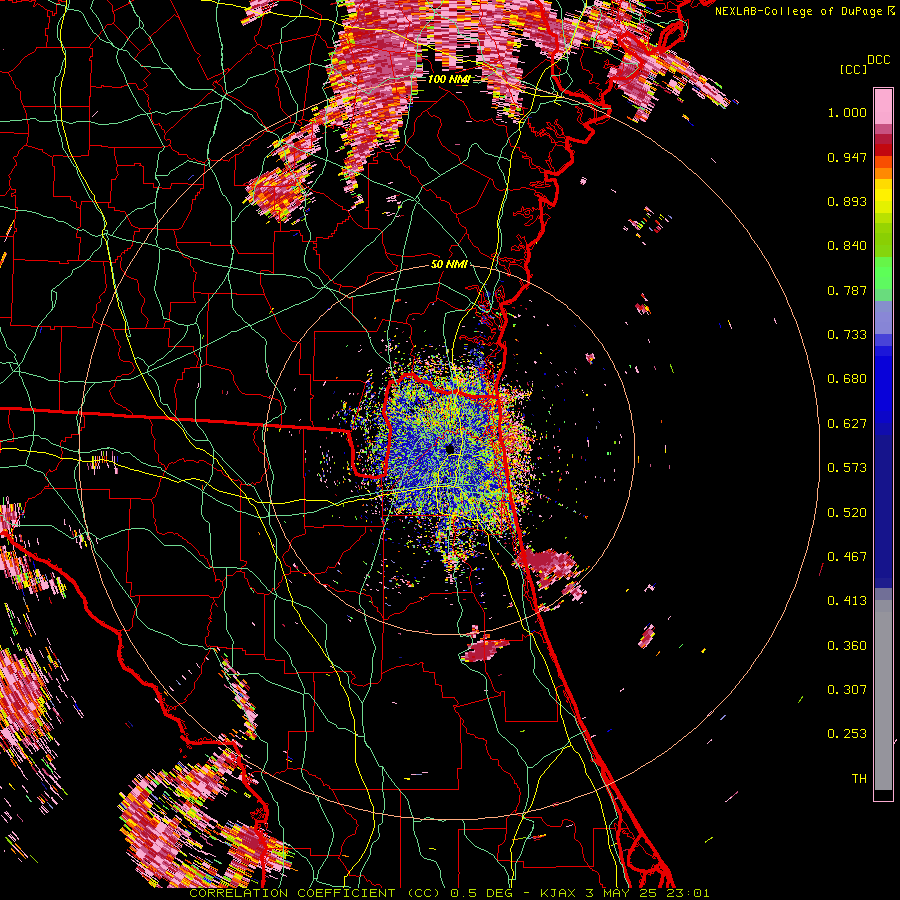
Task: Click the 100 NMI range ring label
Action: (448, 79)
